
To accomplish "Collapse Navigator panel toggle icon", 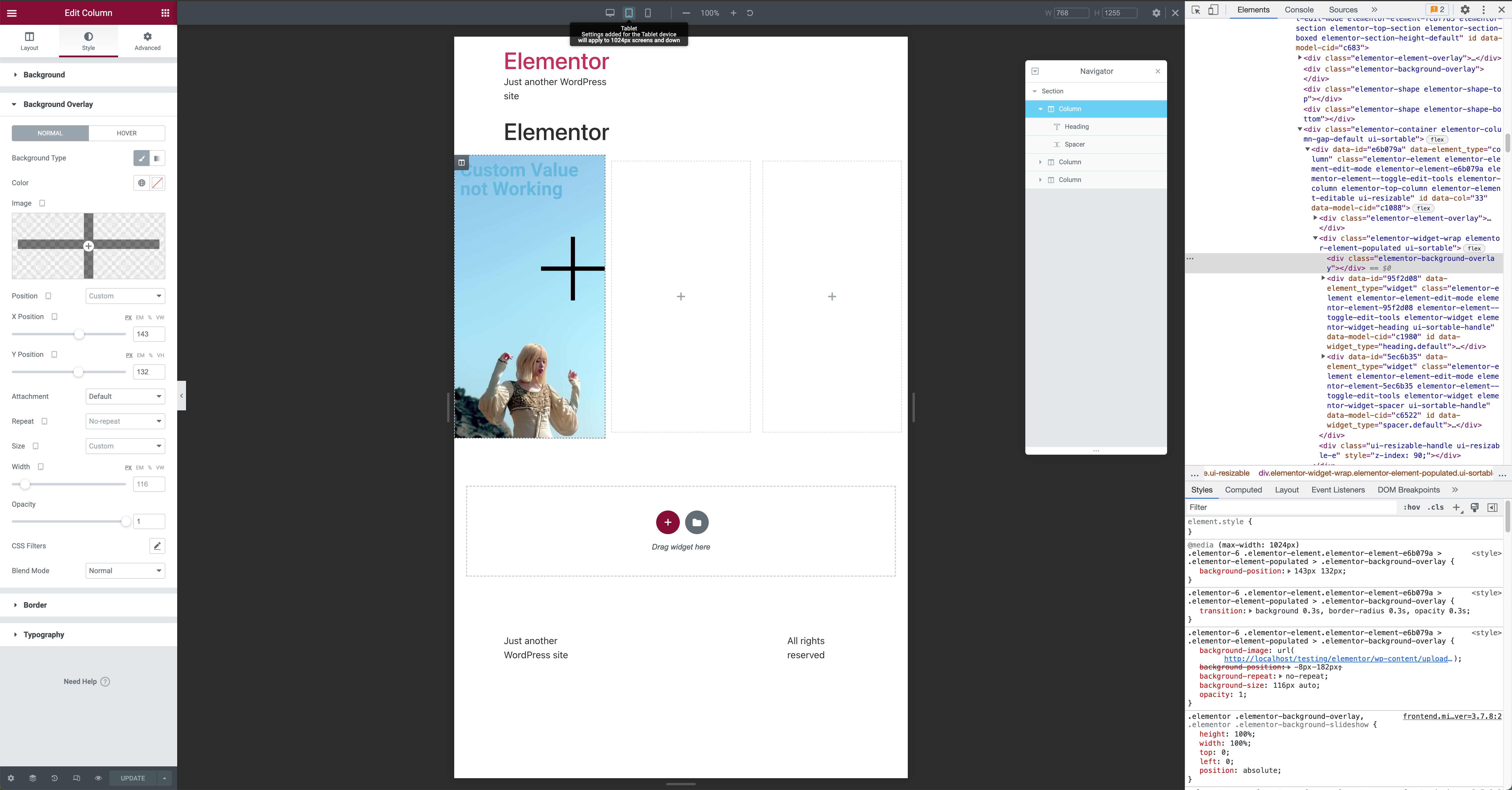I will point(1035,71).
